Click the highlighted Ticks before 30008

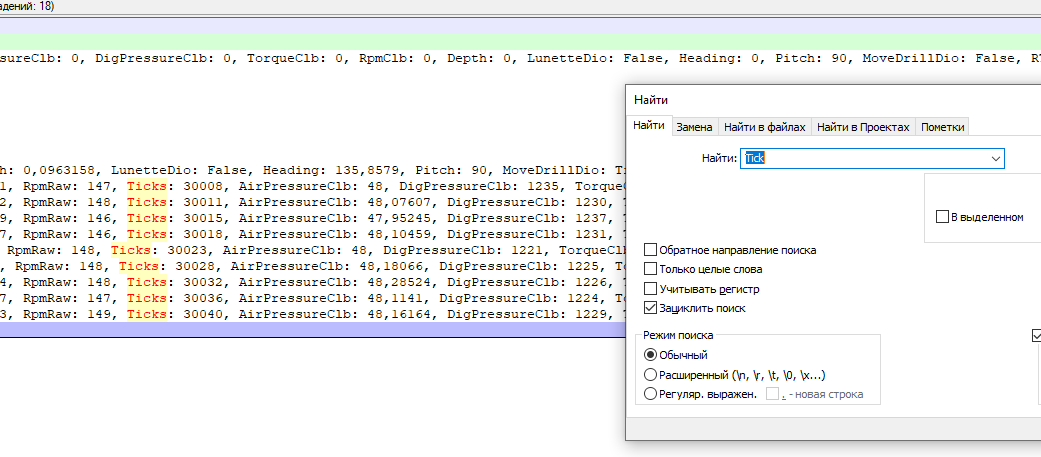(x=148, y=186)
